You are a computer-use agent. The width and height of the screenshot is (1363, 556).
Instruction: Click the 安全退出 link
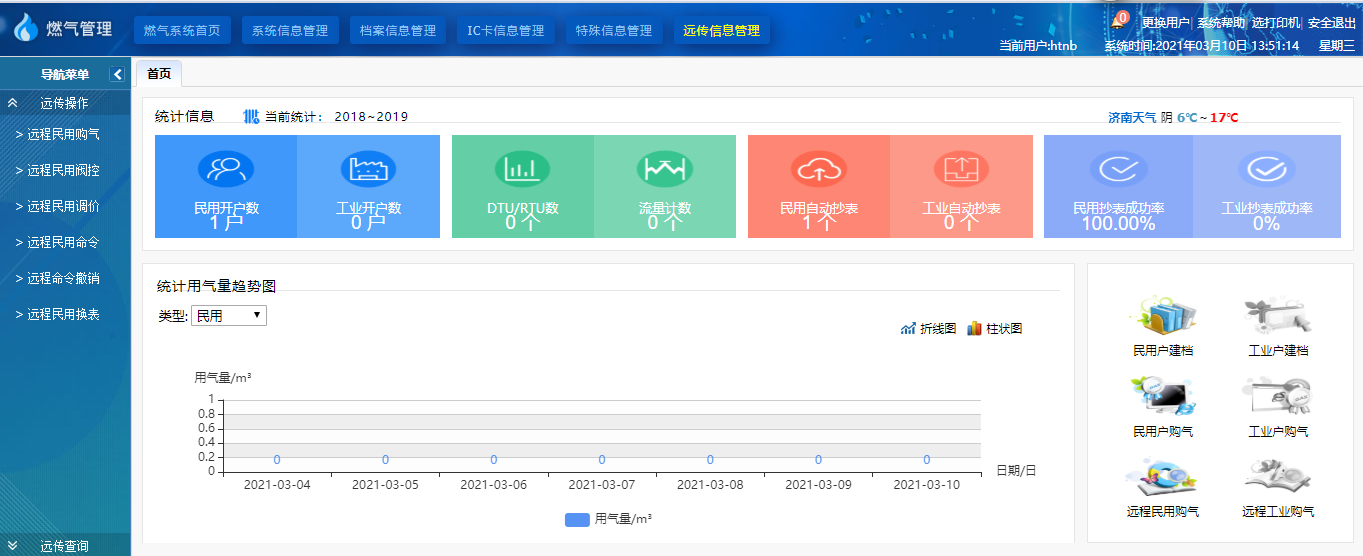1331,23
